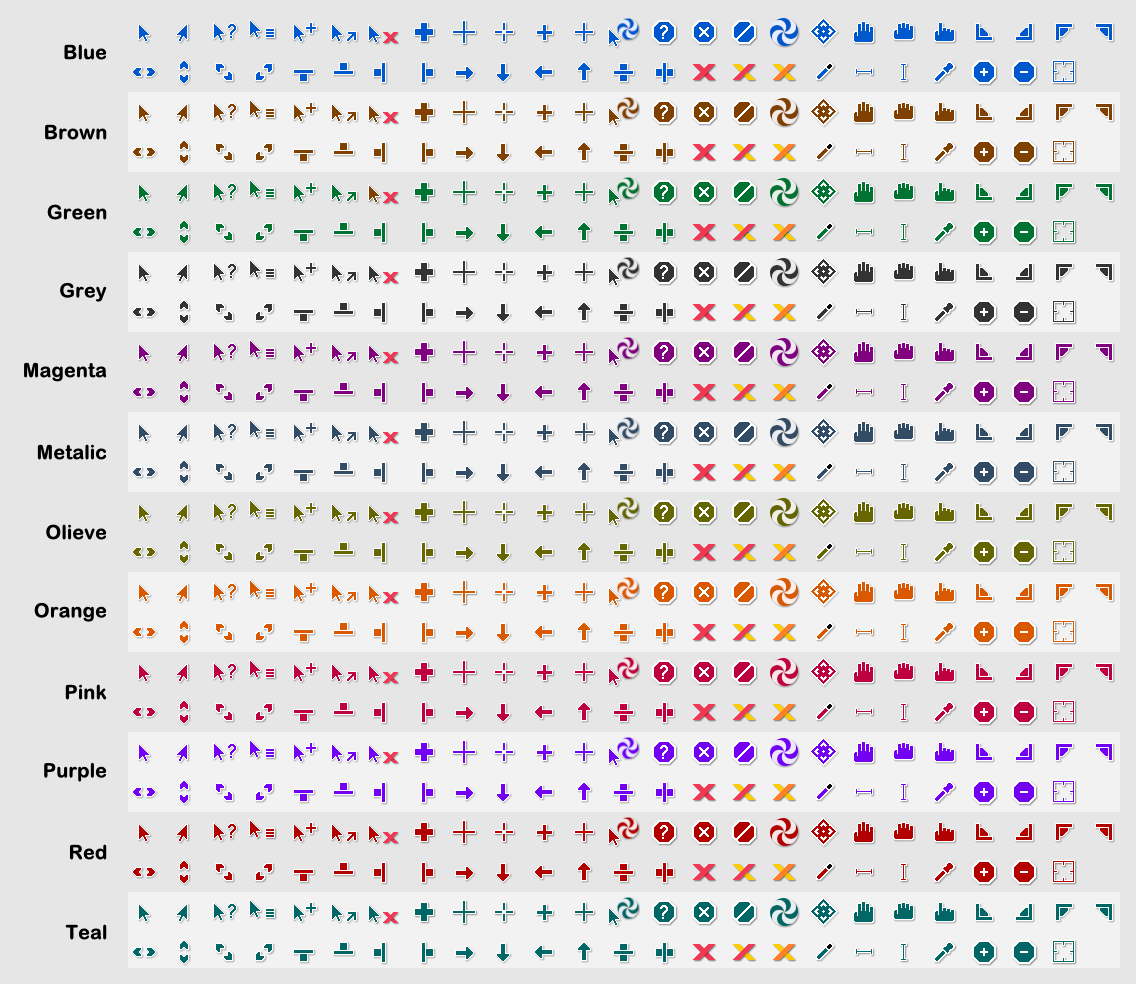This screenshot has height=984, width=1136.
Task: Click the "Green" row label
Action: 77,213
